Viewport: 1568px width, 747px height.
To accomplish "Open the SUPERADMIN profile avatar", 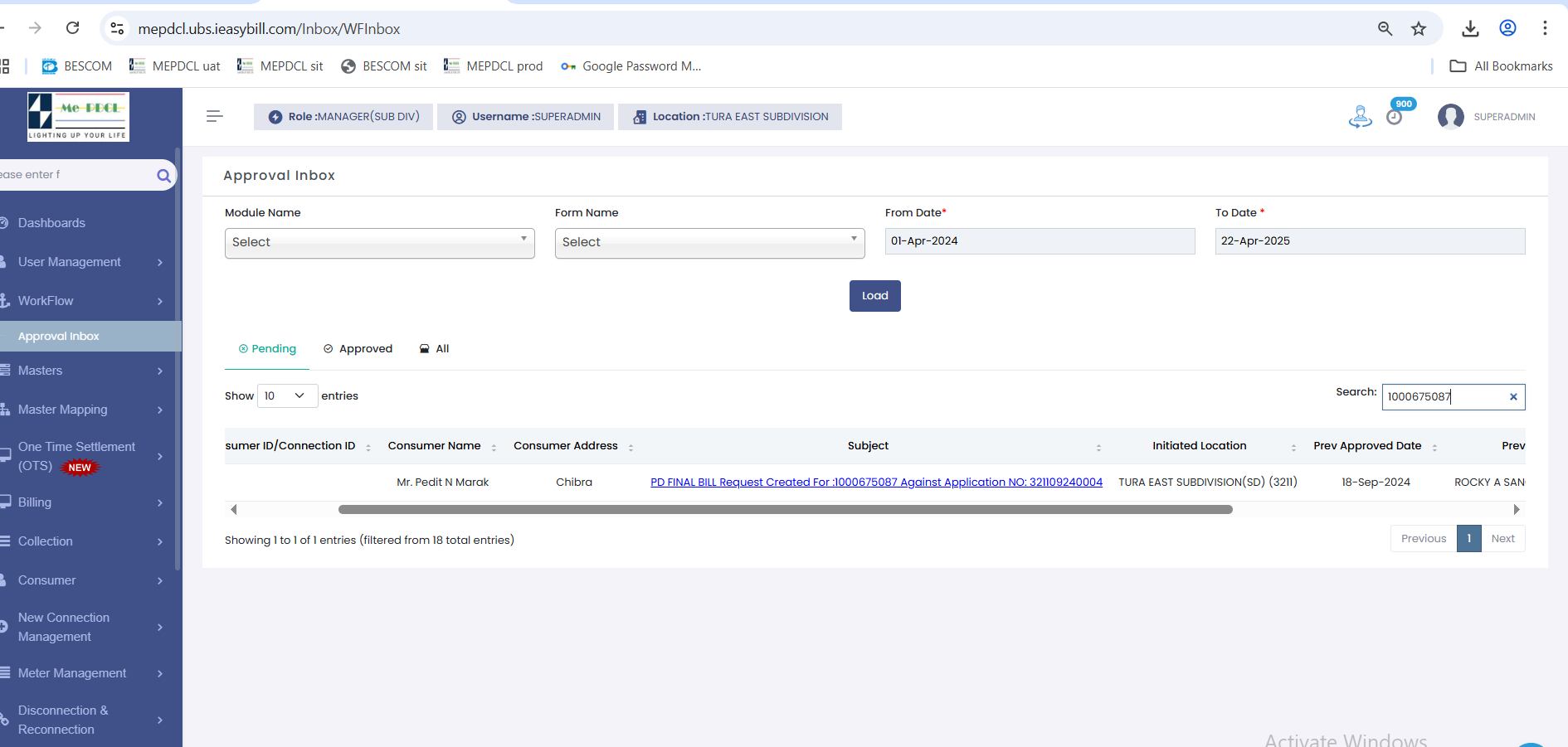I will pyautogui.click(x=1451, y=117).
